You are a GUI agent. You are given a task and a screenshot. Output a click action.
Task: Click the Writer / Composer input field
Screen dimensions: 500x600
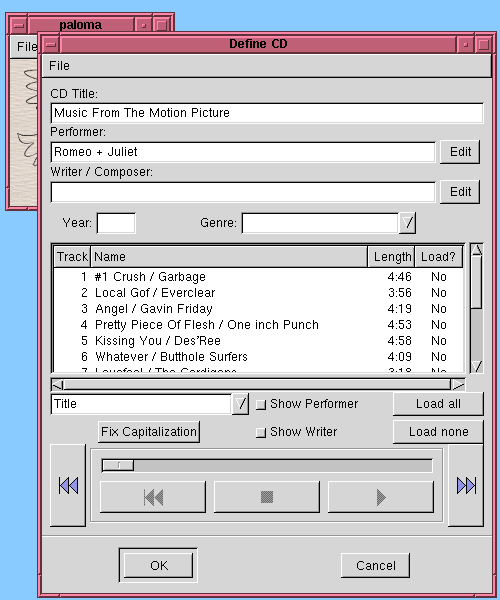tap(243, 192)
